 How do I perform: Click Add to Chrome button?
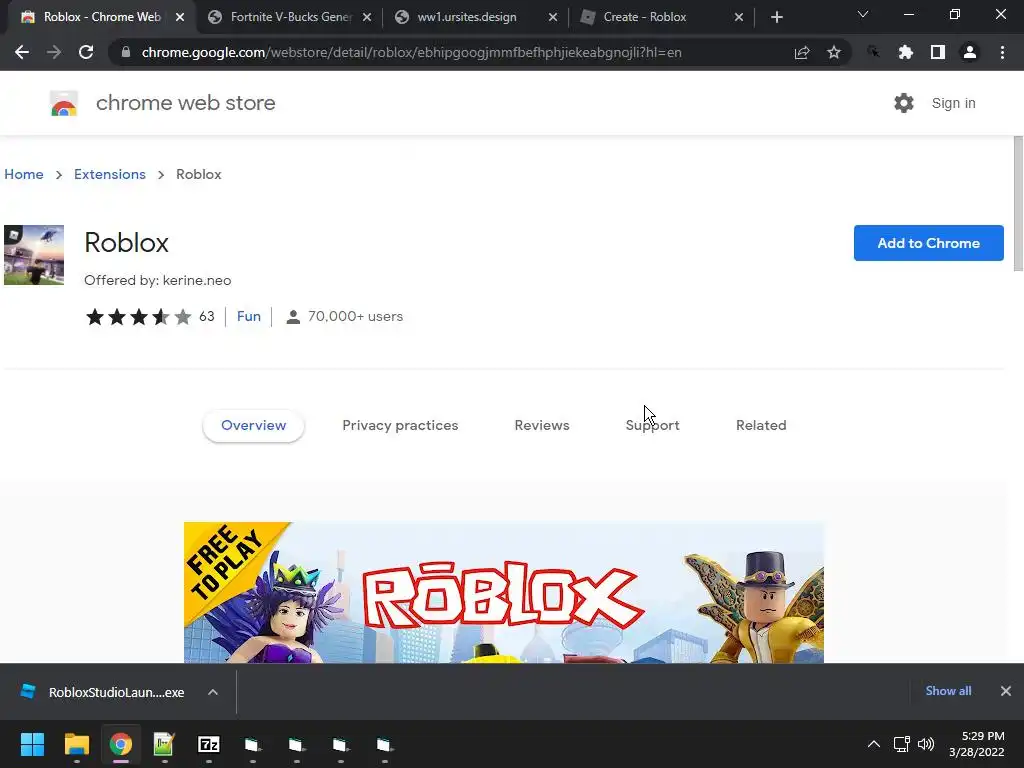coord(929,243)
